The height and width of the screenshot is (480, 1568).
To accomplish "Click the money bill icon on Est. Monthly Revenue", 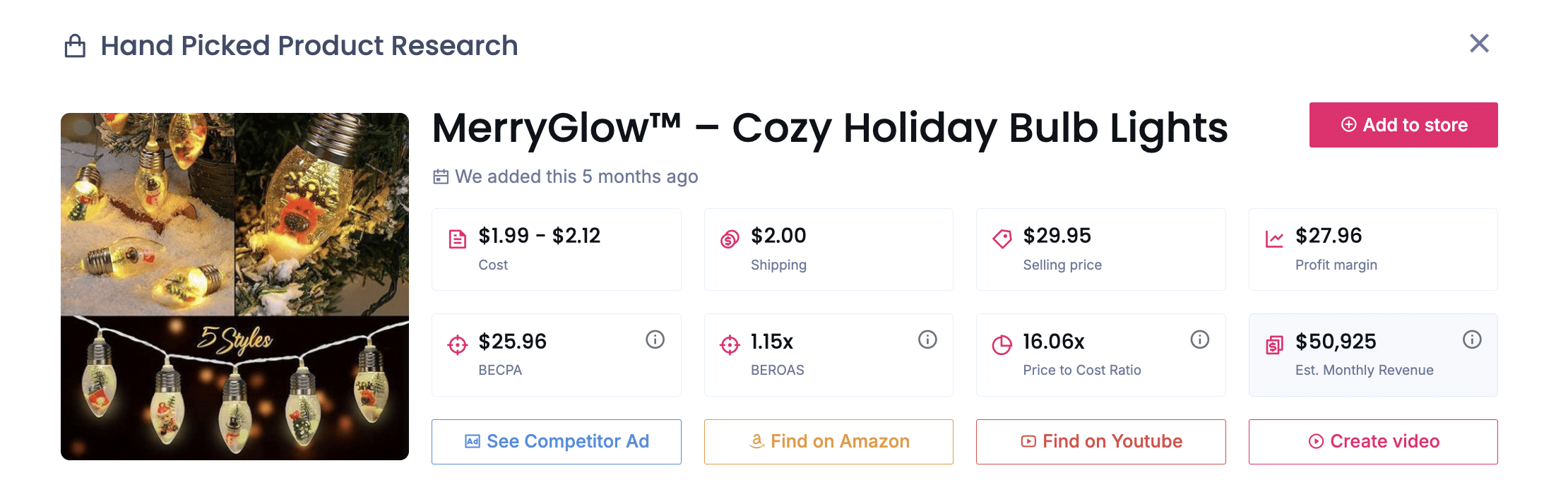I will point(1273,344).
